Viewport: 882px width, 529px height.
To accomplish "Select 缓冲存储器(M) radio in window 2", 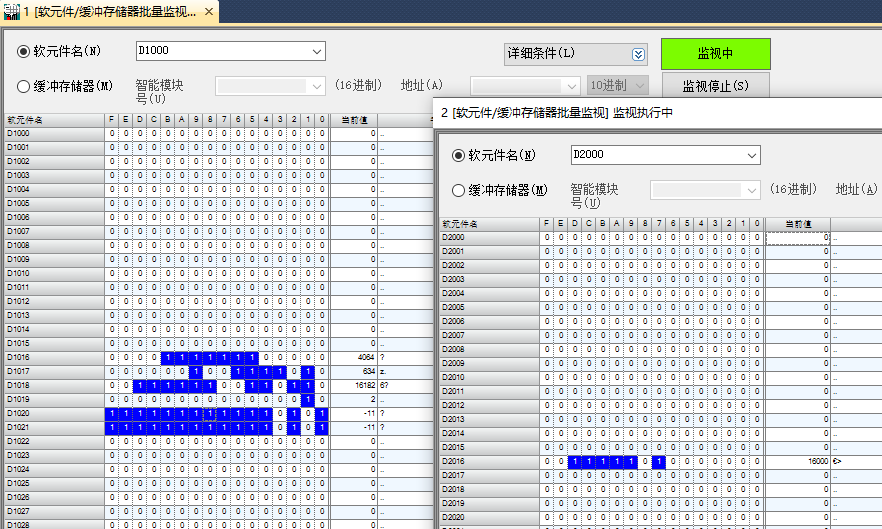I will point(458,191).
